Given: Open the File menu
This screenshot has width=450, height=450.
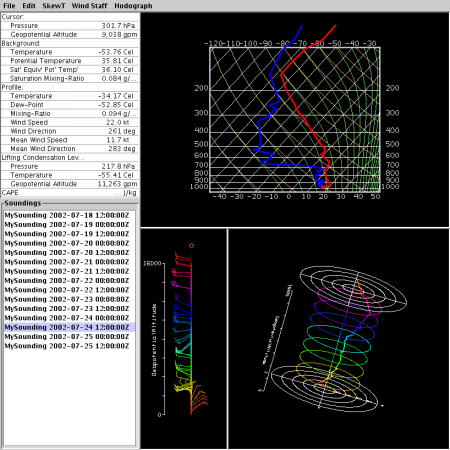Looking at the screenshot, I should (x=9, y=6).
